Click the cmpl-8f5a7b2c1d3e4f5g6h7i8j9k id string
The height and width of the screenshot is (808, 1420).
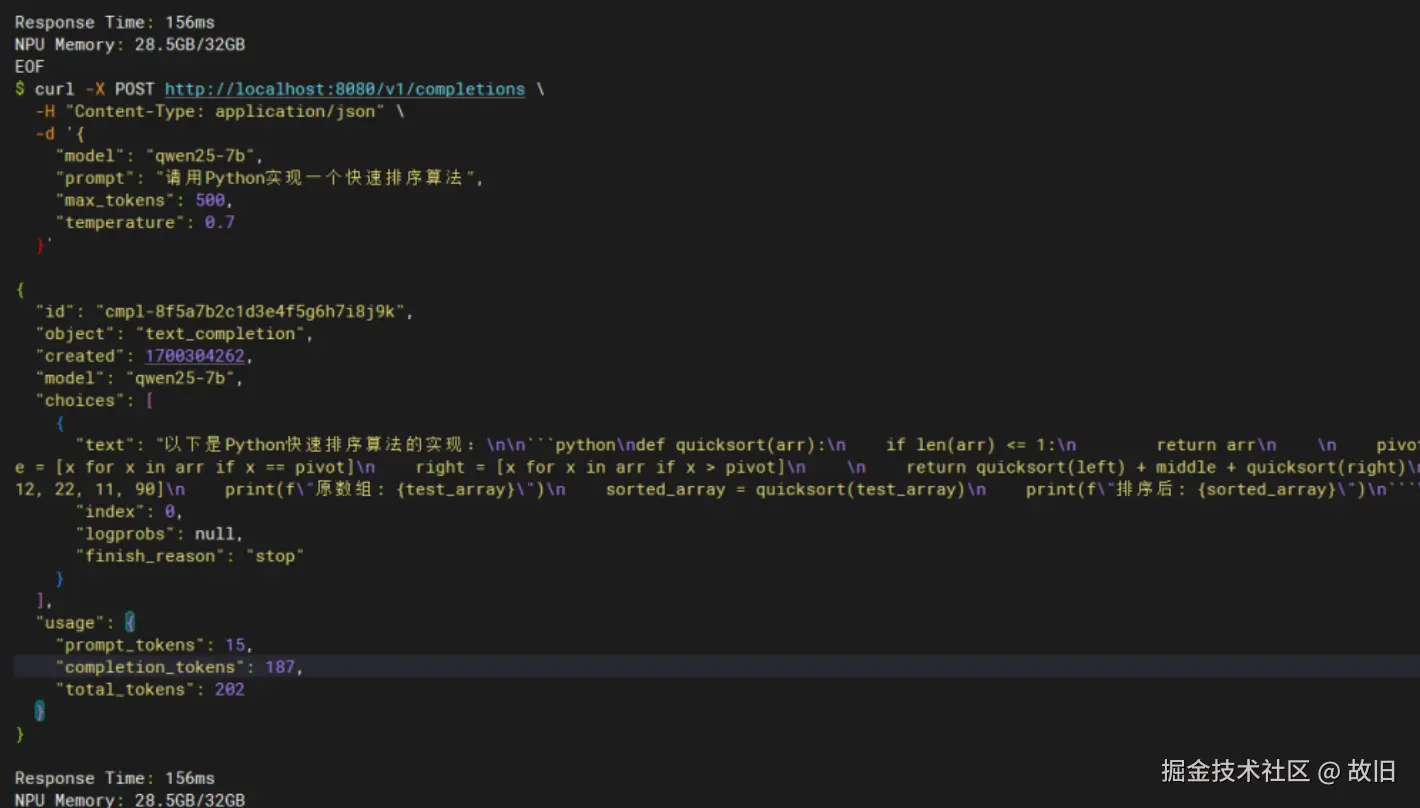coord(255,311)
